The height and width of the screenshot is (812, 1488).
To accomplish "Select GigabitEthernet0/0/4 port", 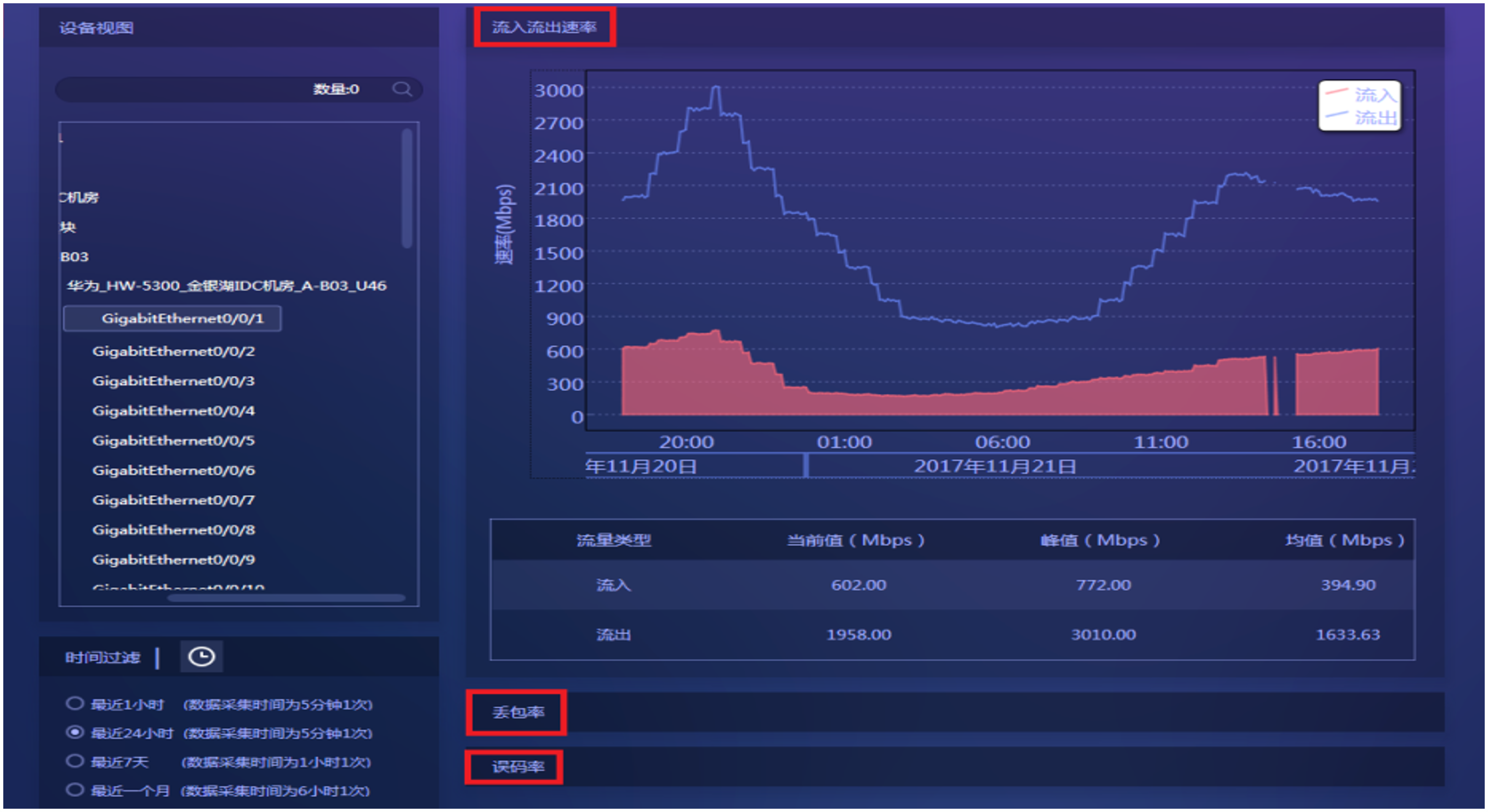I will [173, 410].
